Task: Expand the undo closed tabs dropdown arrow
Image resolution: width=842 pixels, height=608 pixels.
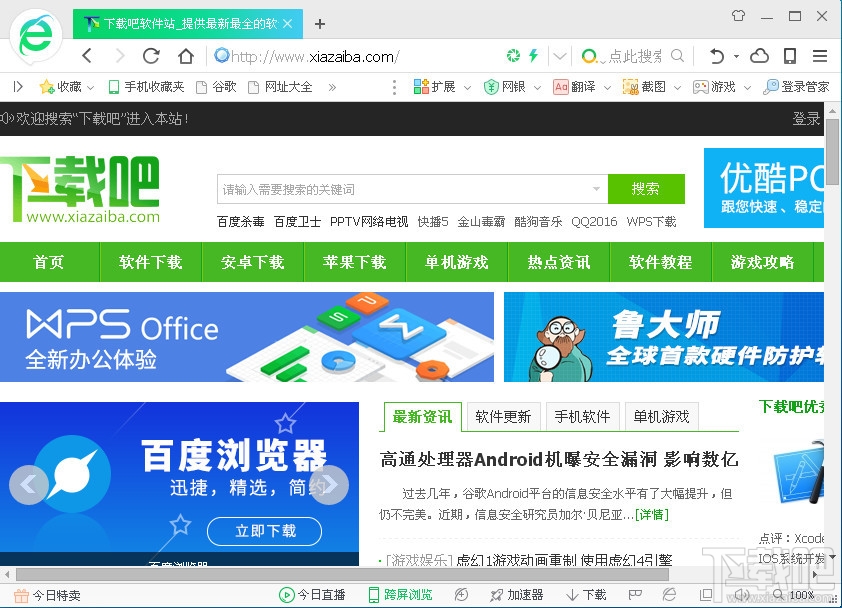Action: pyautogui.click(x=736, y=56)
